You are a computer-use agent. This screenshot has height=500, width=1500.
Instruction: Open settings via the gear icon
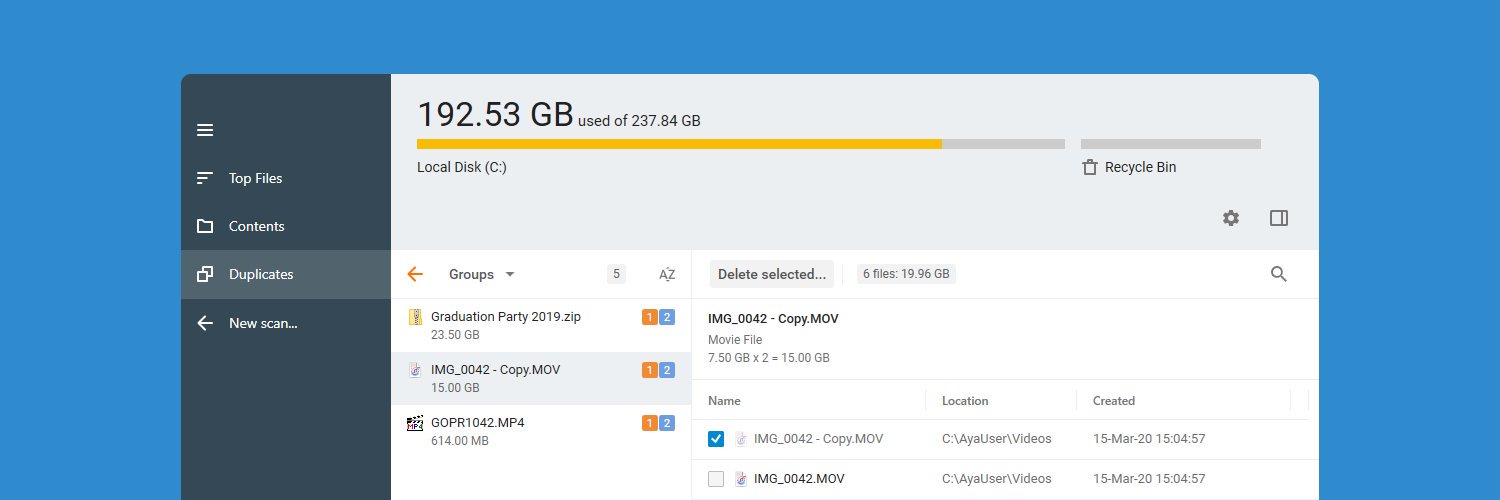coord(1231,218)
